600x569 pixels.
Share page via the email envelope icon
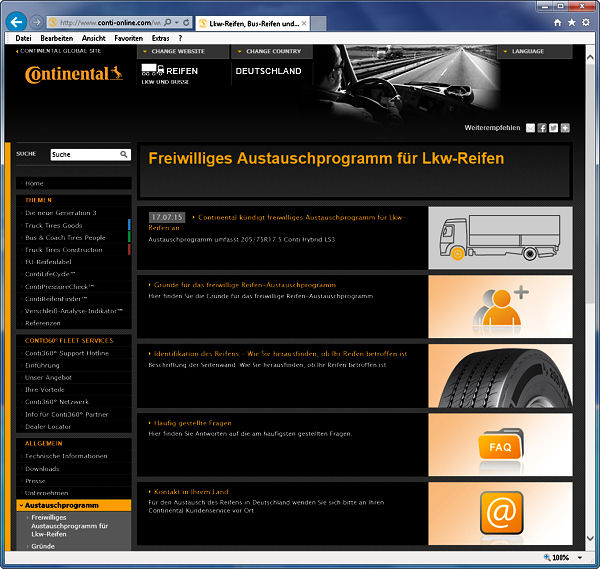click(x=530, y=128)
